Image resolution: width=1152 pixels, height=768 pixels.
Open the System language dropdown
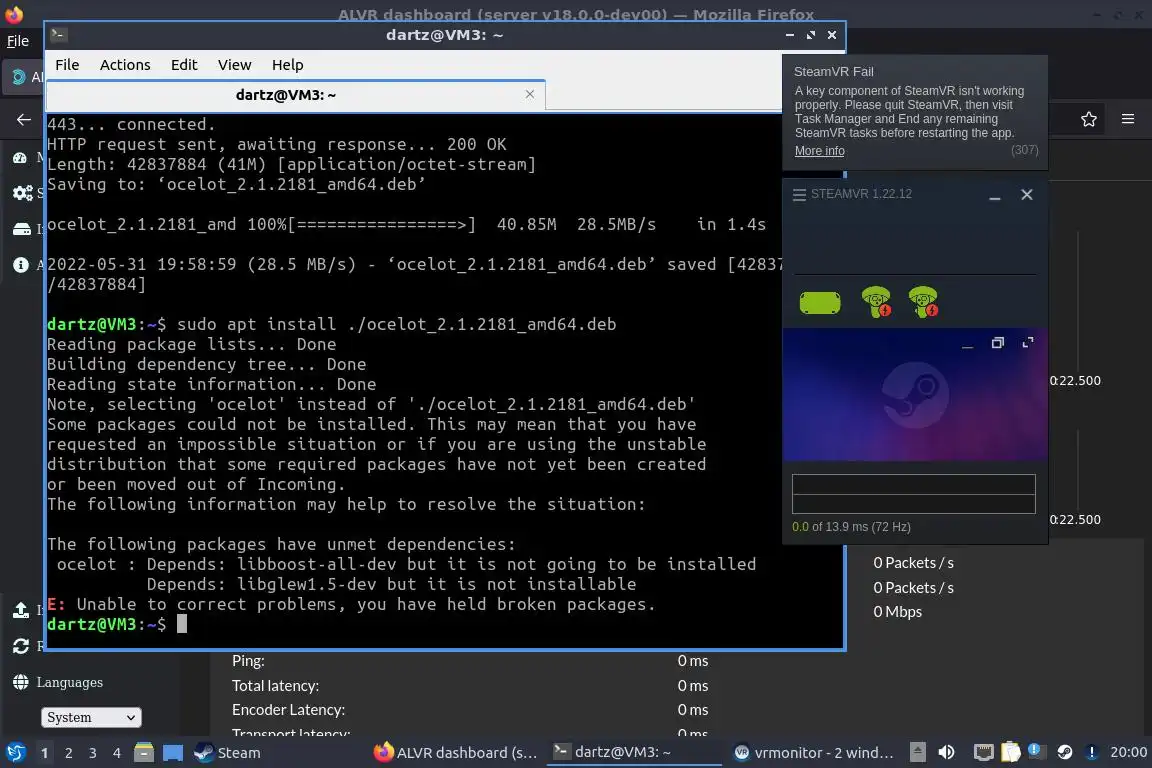coord(91,717)
